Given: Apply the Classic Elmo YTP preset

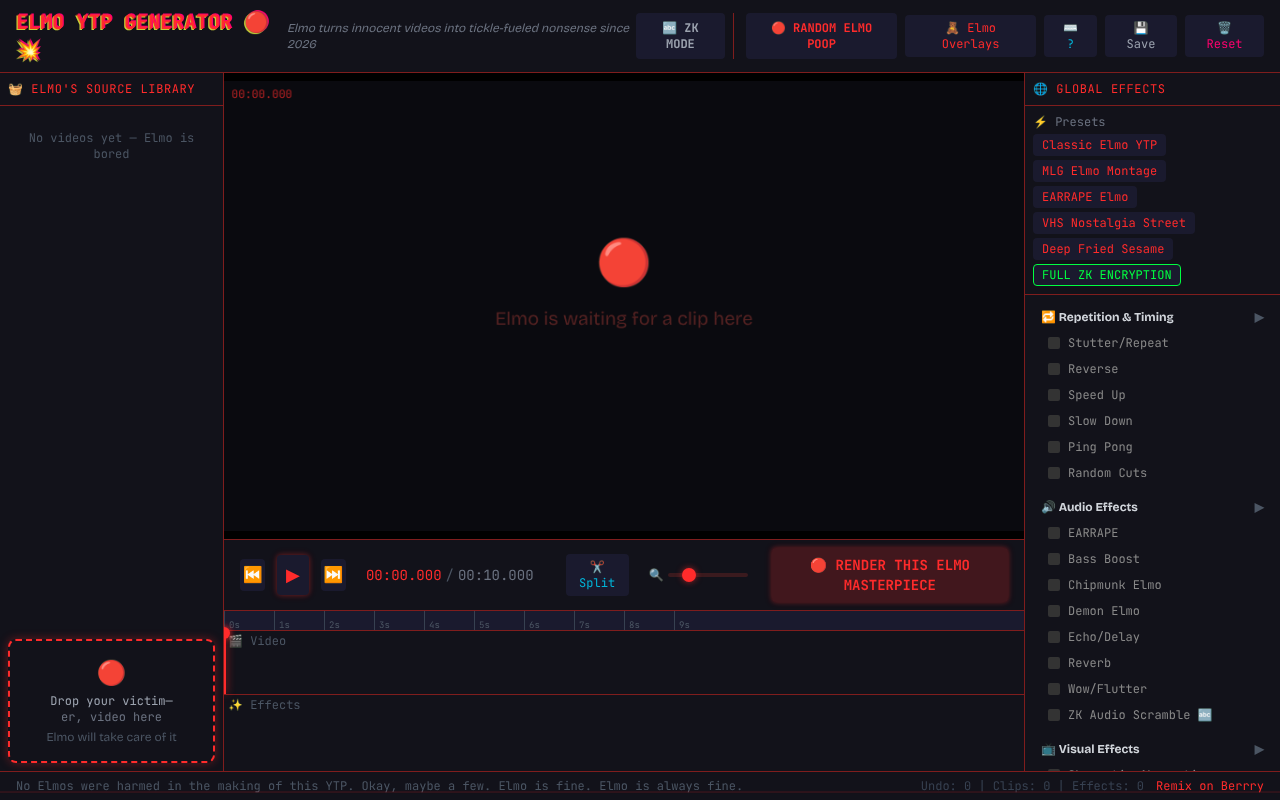Looking at the screenshot, I should tap(1099, 145).
